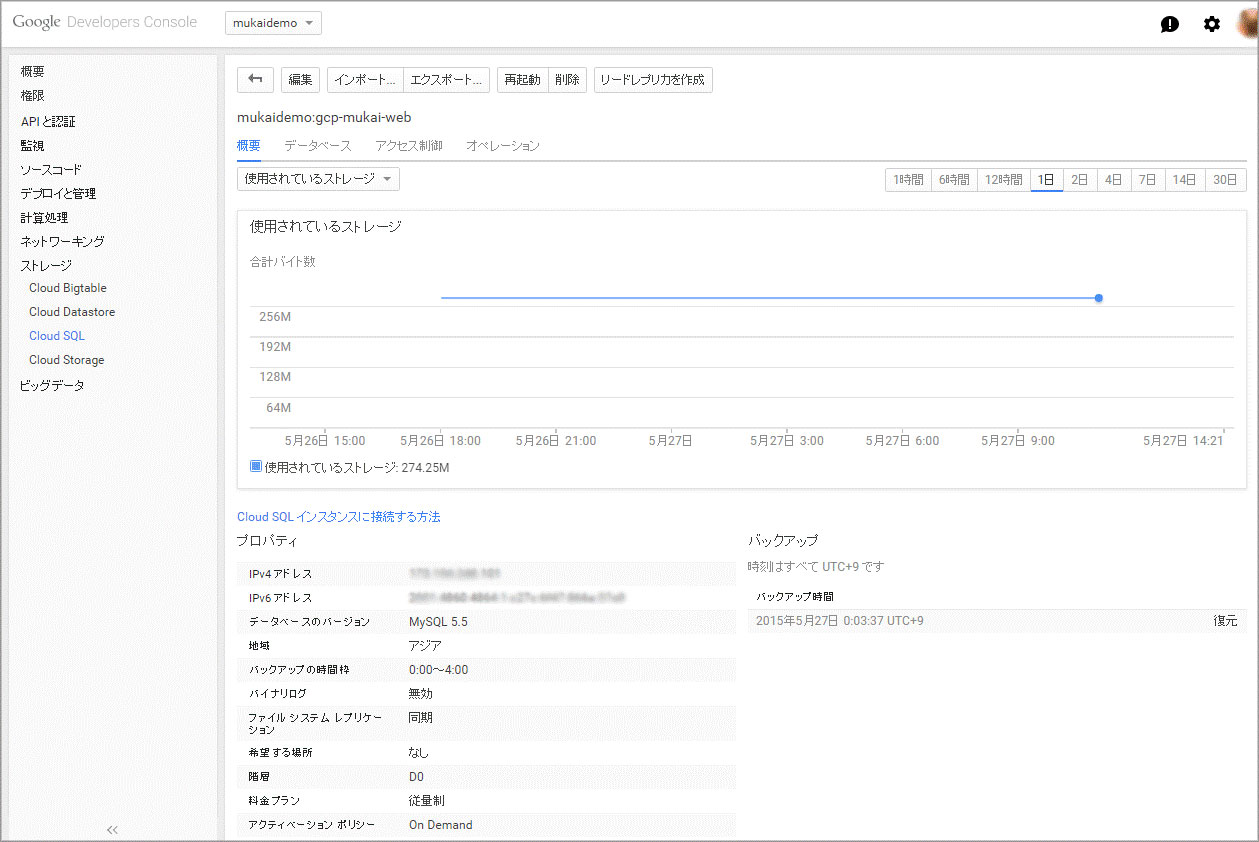Open the settings gear icon
The image size is (1259, 842).
(x=1212, y=24)
